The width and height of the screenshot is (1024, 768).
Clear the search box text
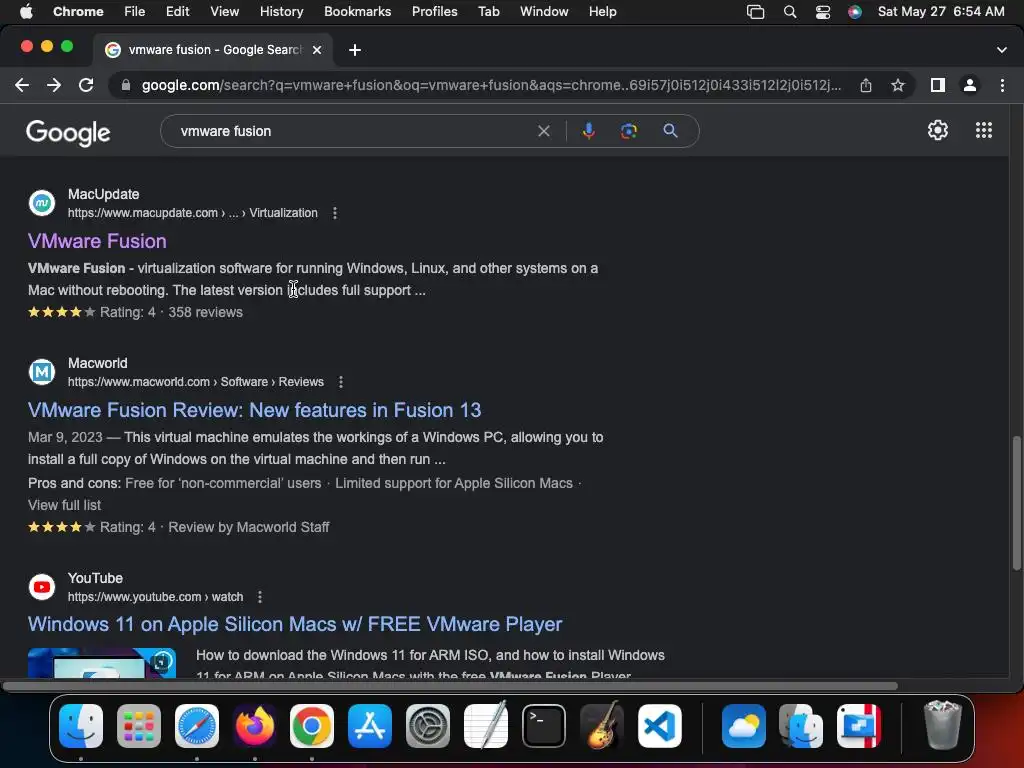pyautogui.click(x=543, y=131)
